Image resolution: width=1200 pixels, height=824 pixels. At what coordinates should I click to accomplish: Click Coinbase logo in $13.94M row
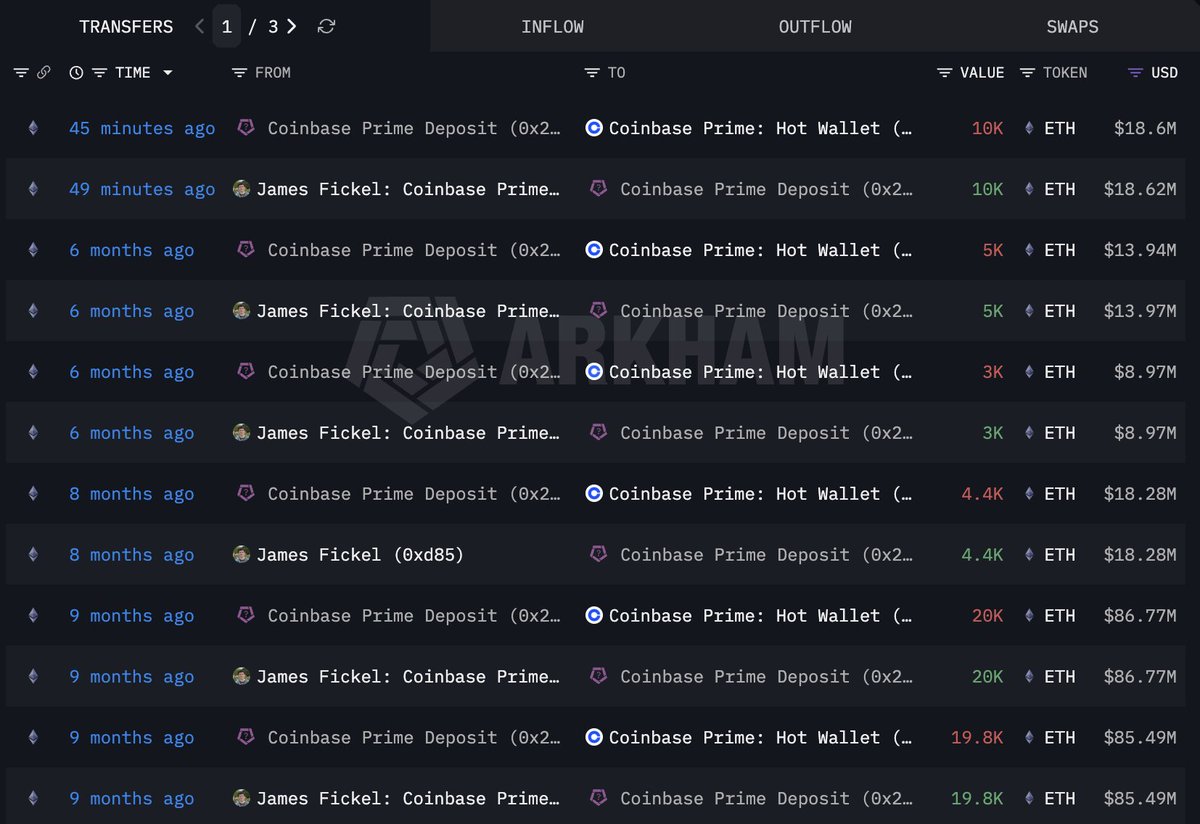pos(594,250)
